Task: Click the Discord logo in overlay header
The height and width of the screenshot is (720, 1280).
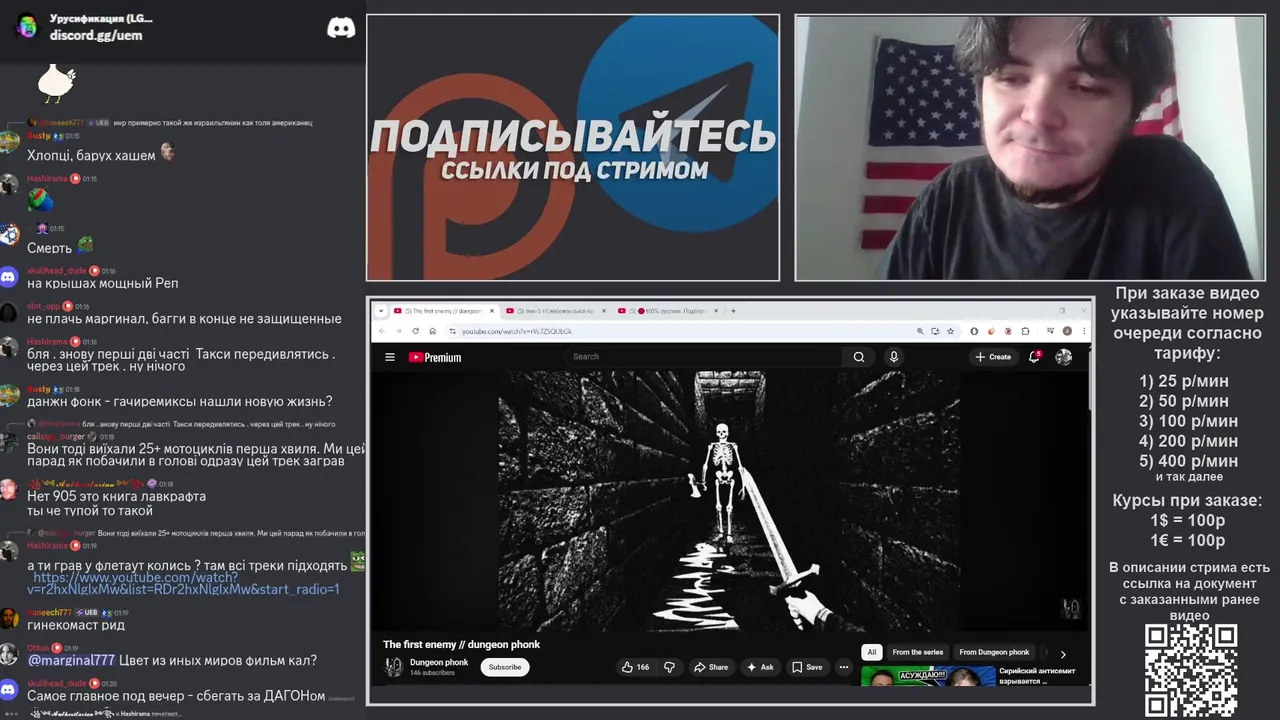Action: 341,28
